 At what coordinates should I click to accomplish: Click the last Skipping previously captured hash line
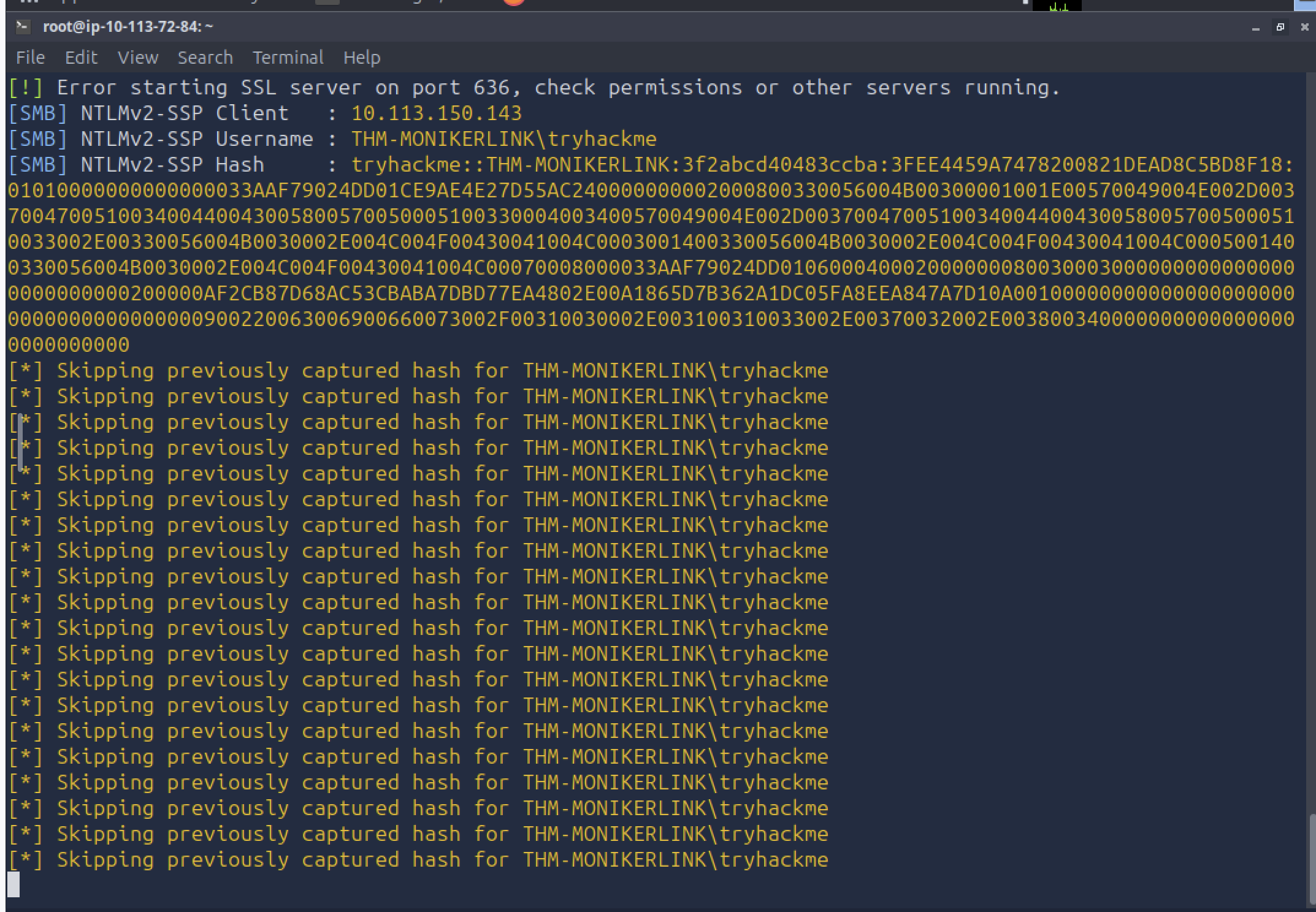(x=418, y=860)
